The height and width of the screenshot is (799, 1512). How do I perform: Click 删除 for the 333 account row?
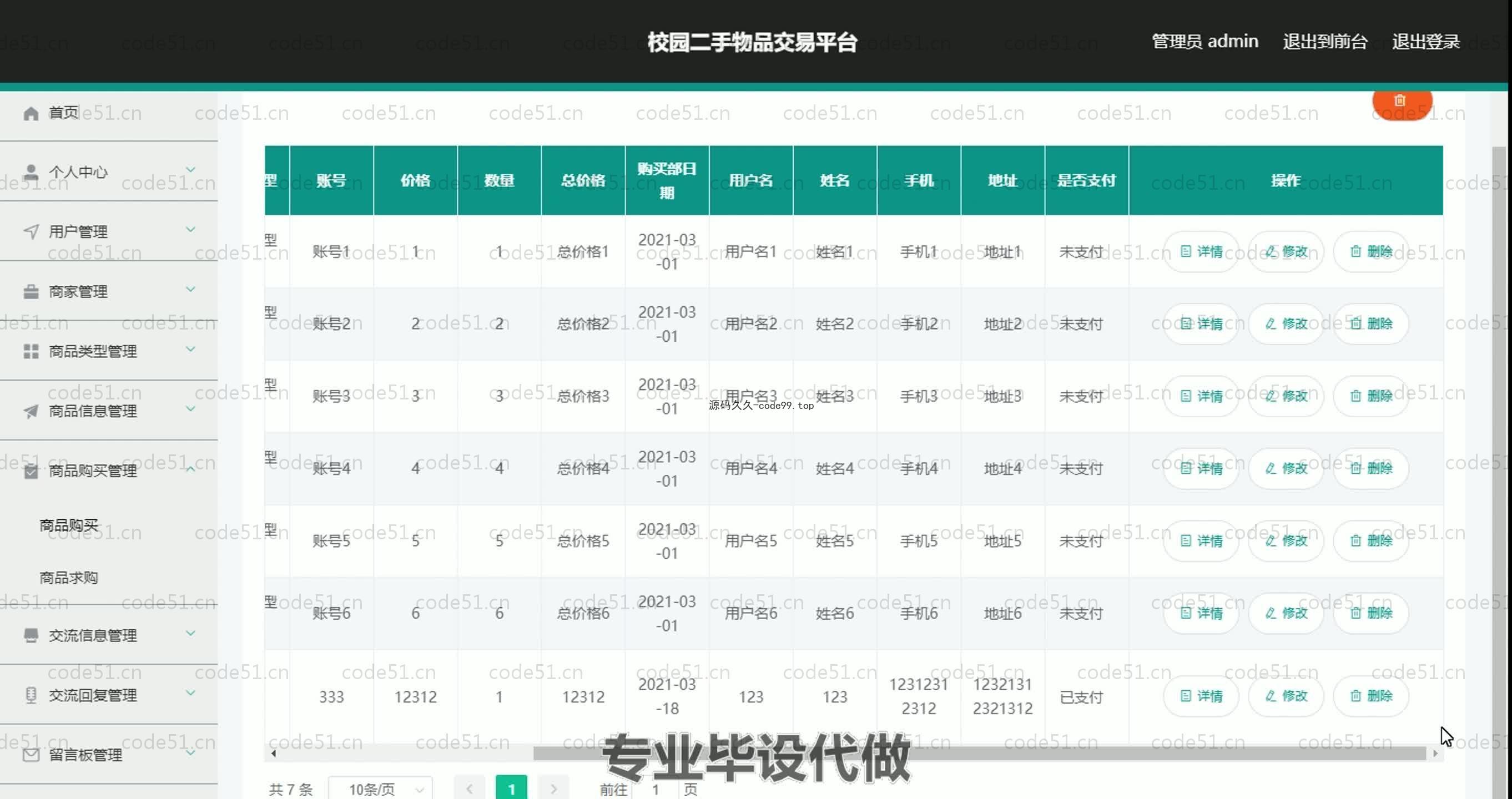[1371, 696]
